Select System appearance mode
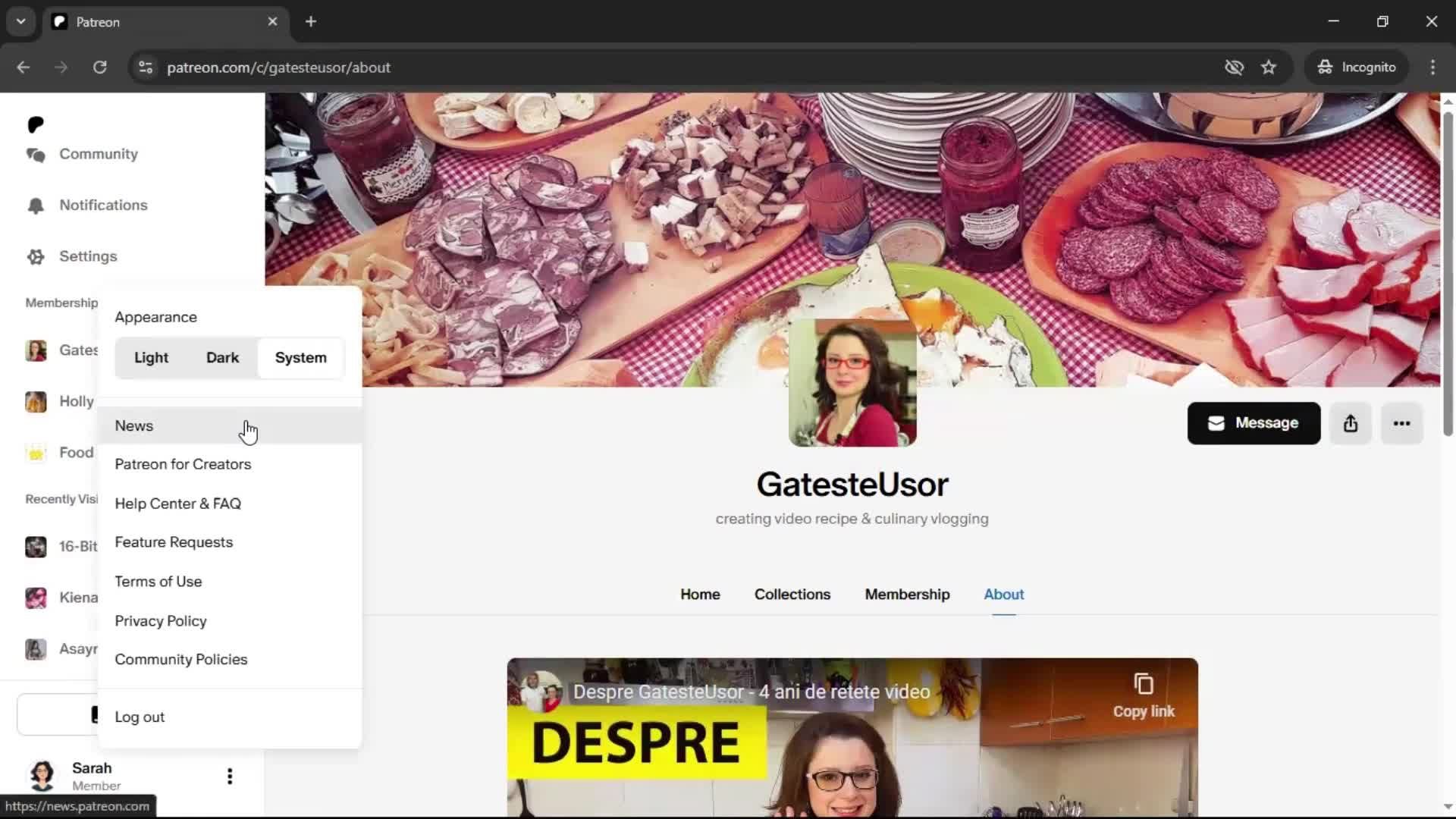The image size is (1456, 819). pyautogui.click(x=301, y=358)
